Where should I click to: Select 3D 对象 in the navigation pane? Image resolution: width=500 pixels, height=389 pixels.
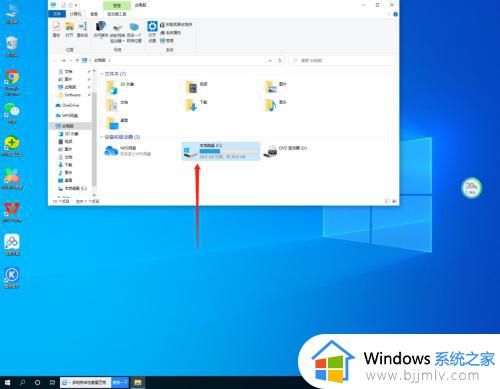point(69,134)
